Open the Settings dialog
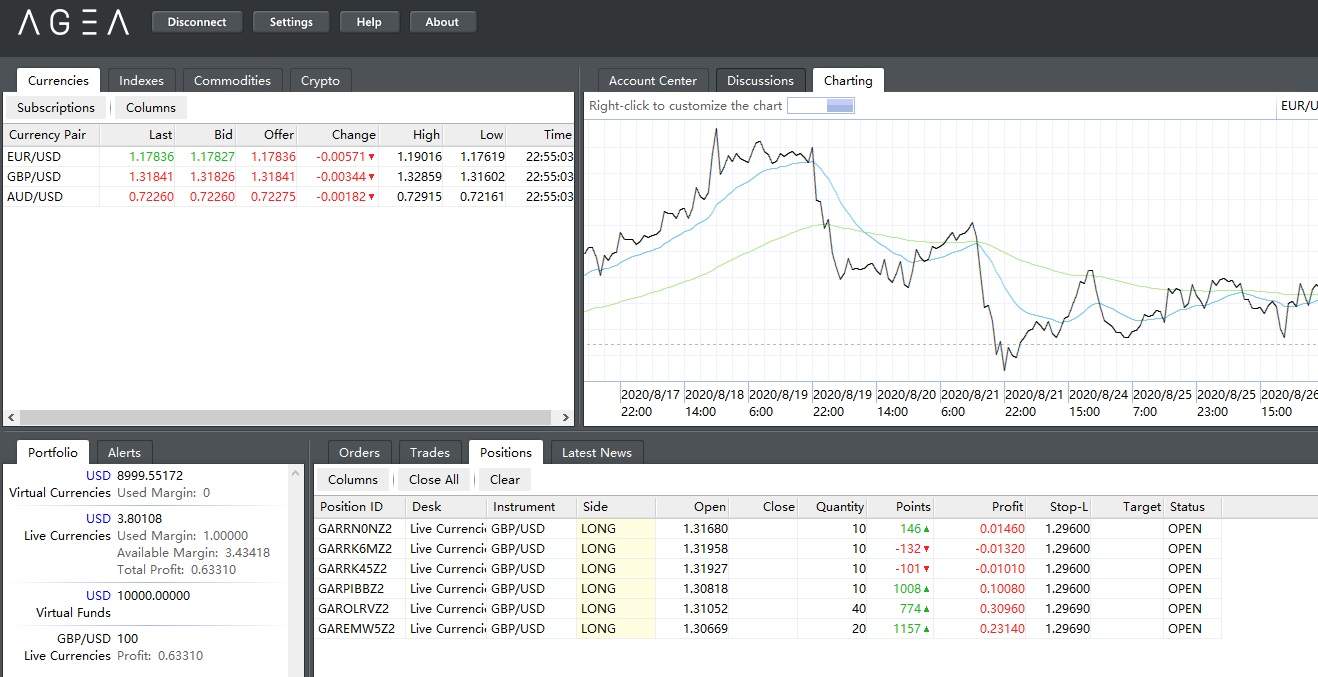This screenshot has height=677, width=1318. click(291, 22)
